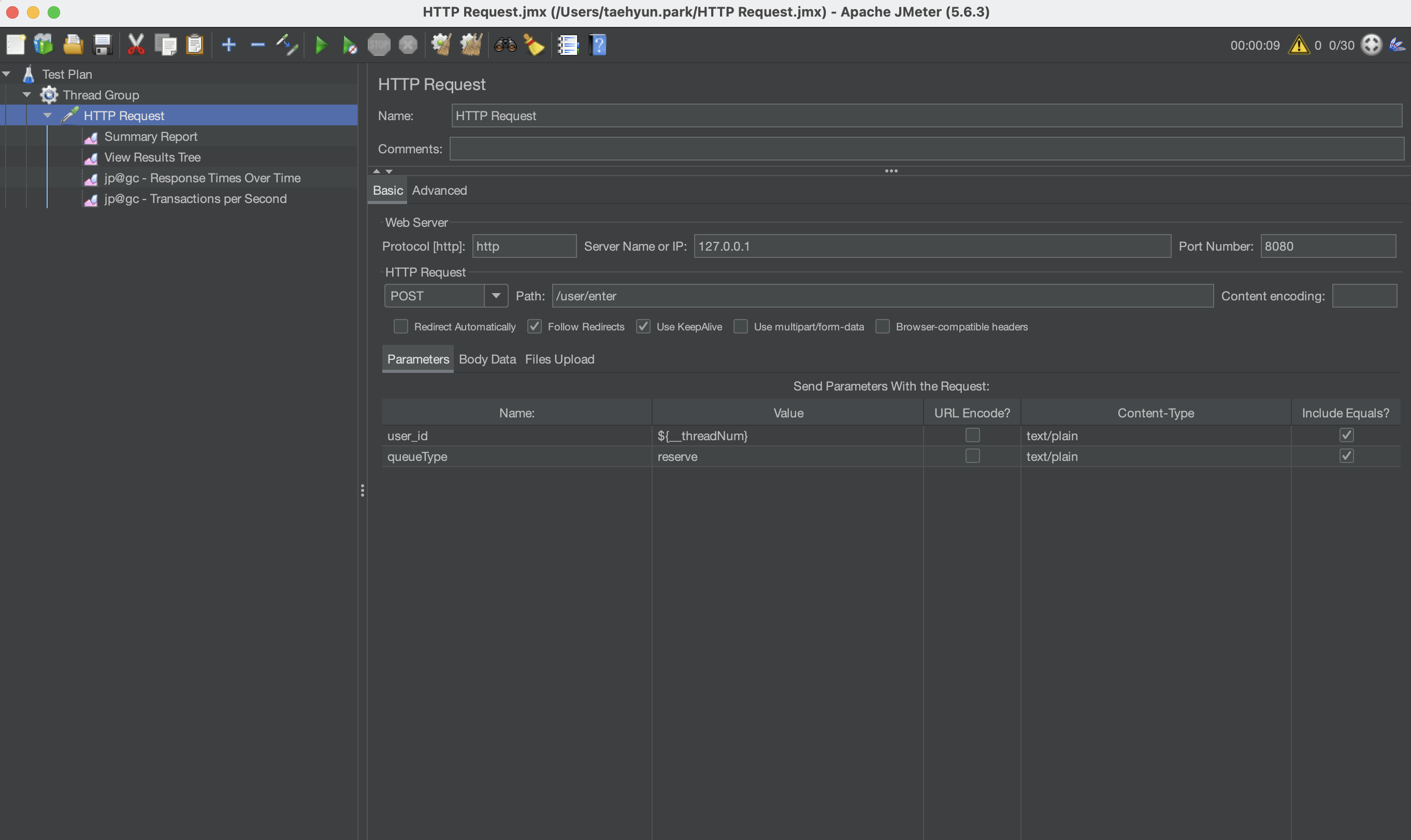Enable Browser-compatible headers
The height and width of the screenshot is (840, 1411).
[x=882, y=327]
